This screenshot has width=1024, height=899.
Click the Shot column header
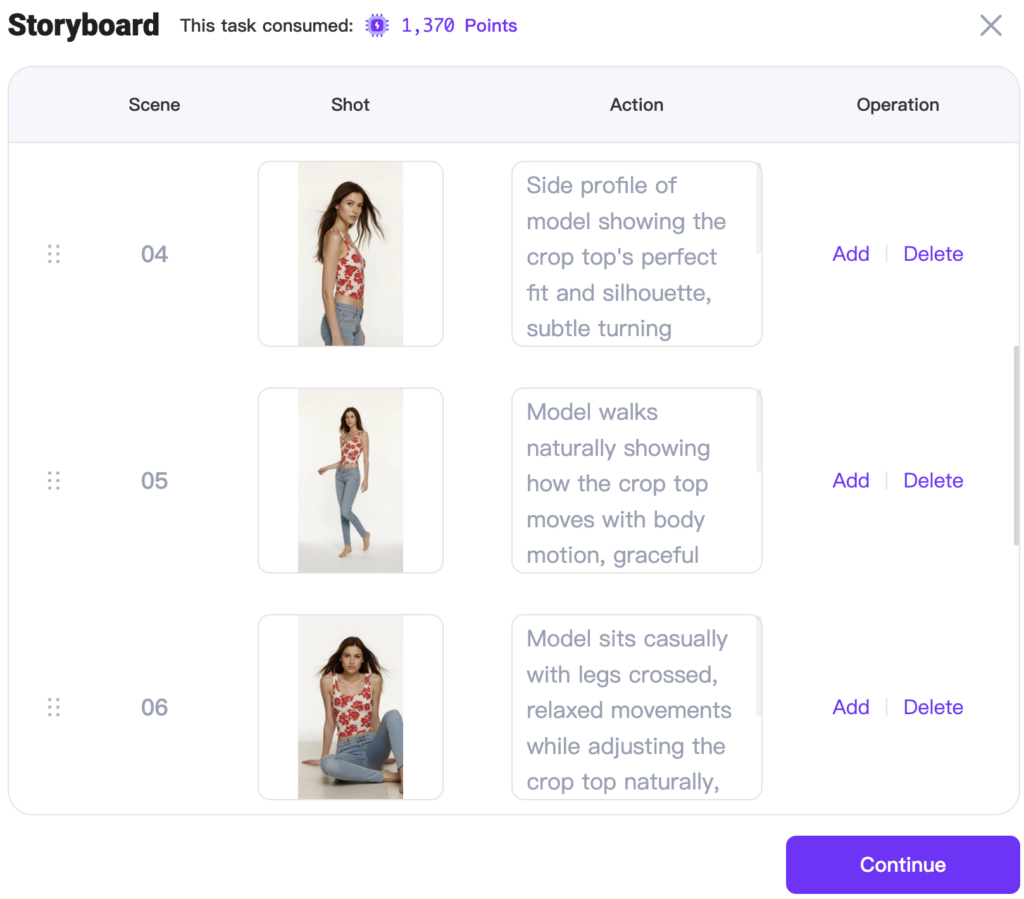[350, 104]
